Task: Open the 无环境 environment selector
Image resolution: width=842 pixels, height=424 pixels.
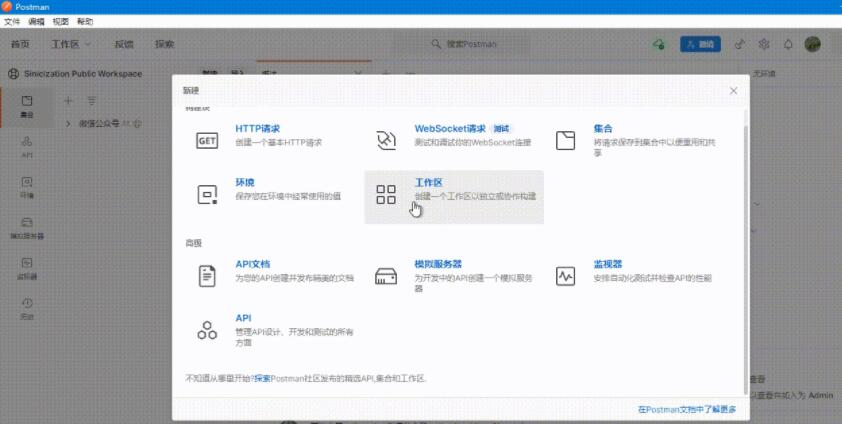Action: 764,74
